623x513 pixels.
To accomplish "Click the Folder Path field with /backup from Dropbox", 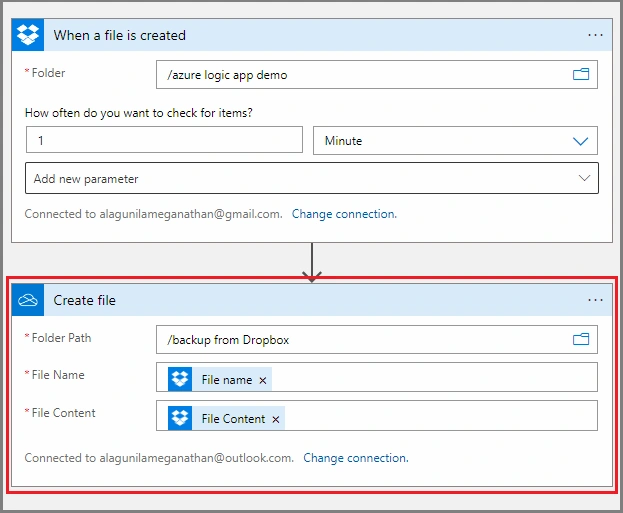I will click(377, 340).
